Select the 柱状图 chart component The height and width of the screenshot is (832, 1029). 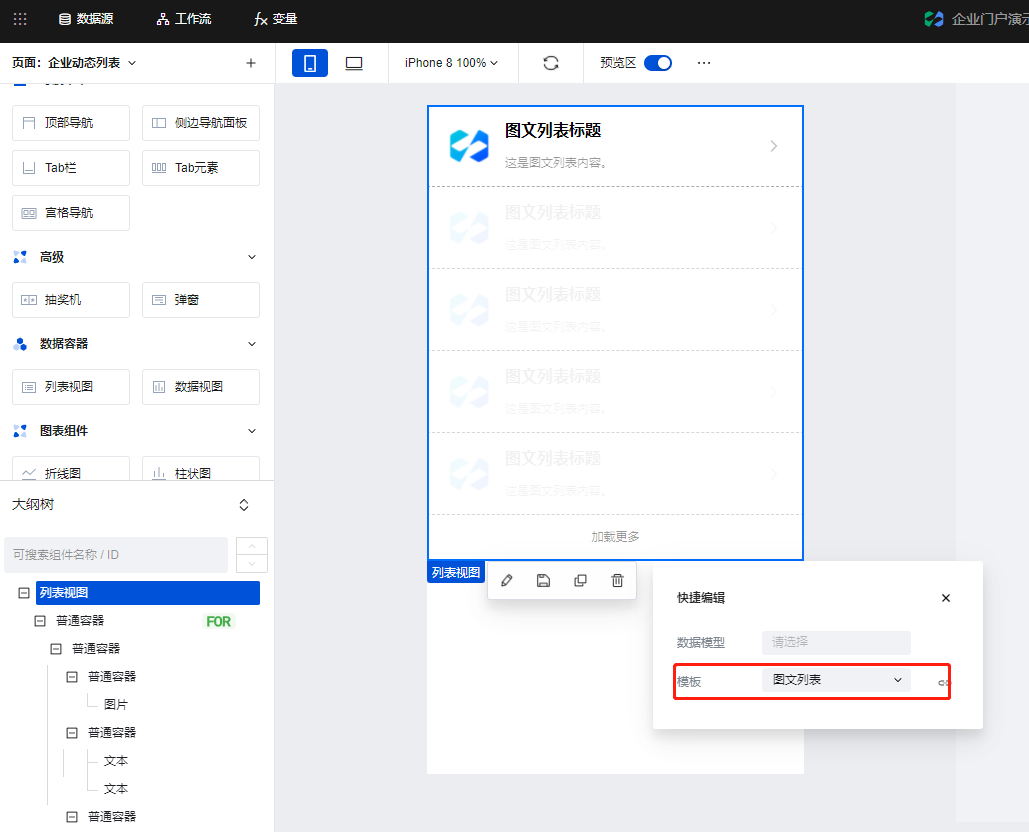[201, 468]
